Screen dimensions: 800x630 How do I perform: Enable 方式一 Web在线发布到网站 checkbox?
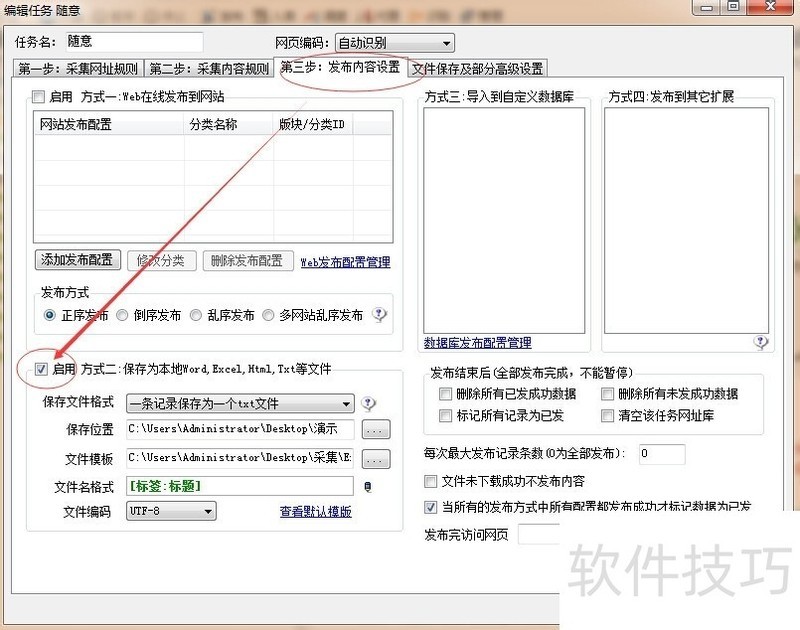39,97
